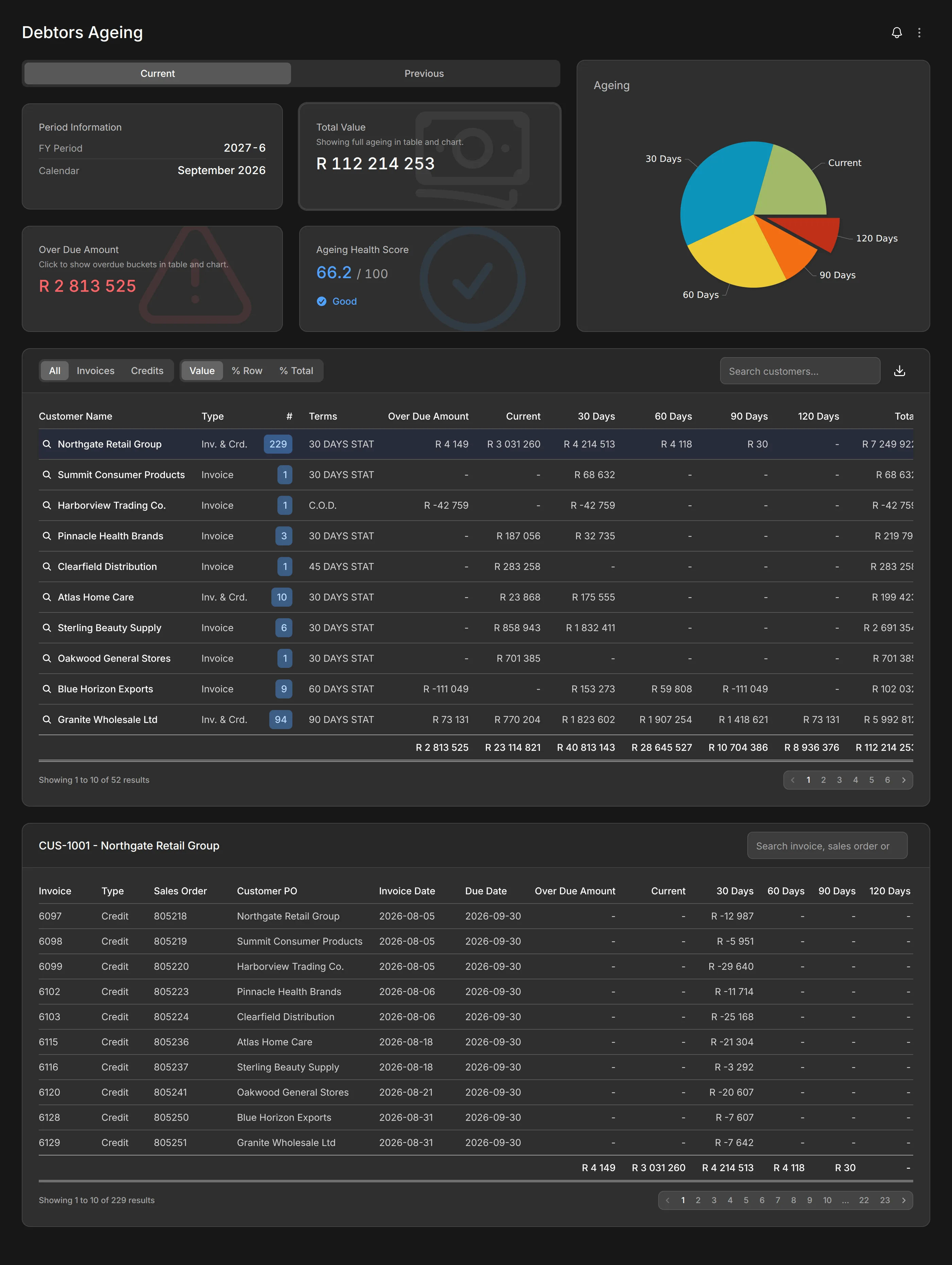Click magnifier icon beside Pinnacle Health Brands
952x1265 pixels.
point(47,536)
